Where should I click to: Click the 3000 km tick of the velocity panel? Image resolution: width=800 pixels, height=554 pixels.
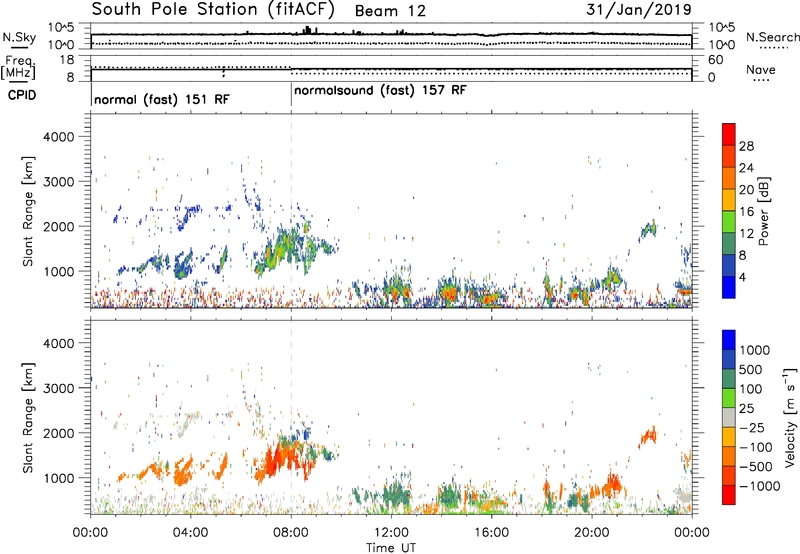58,388
